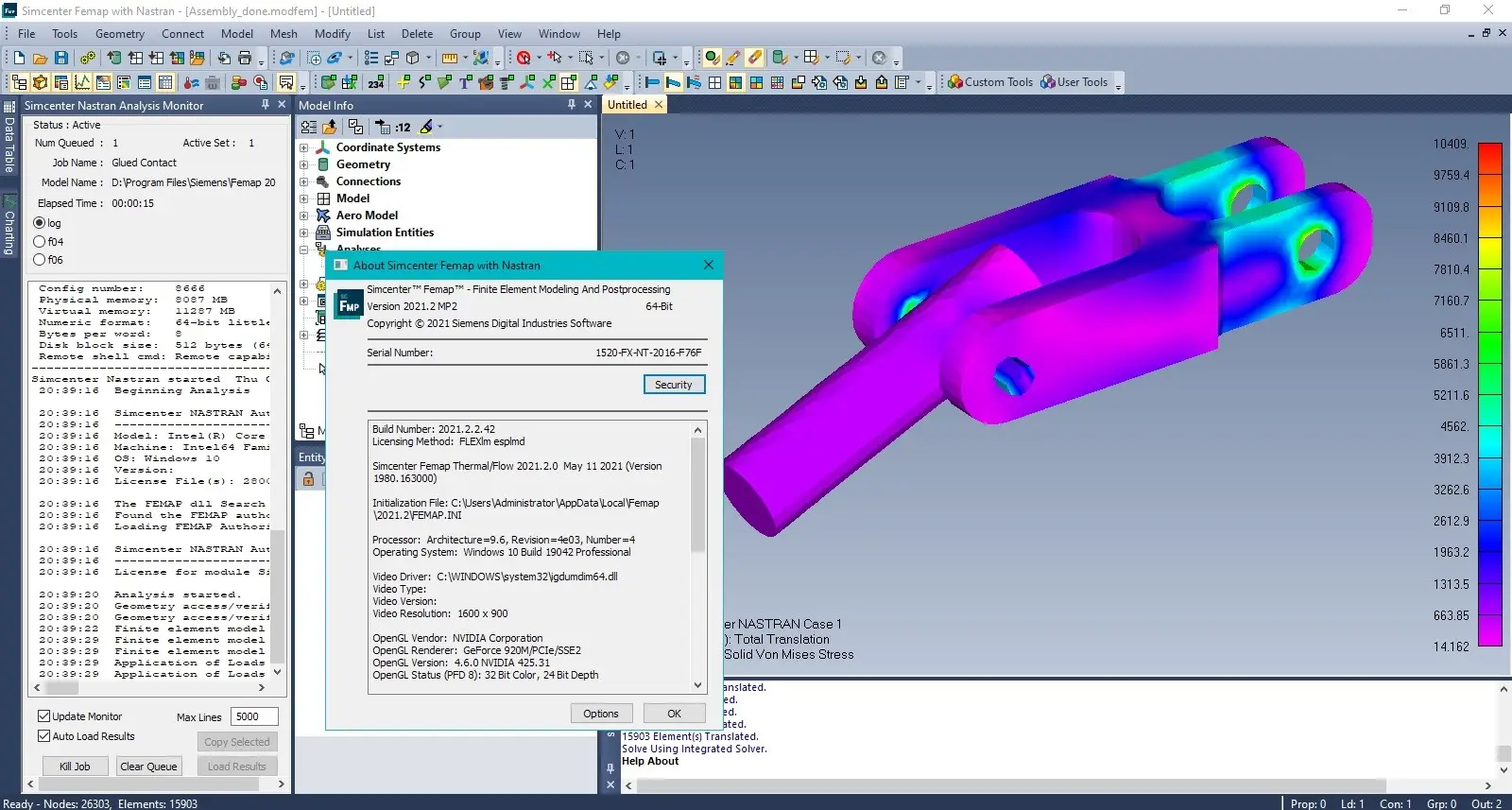Click the Security button in About dialog

[x=674, y=385]
